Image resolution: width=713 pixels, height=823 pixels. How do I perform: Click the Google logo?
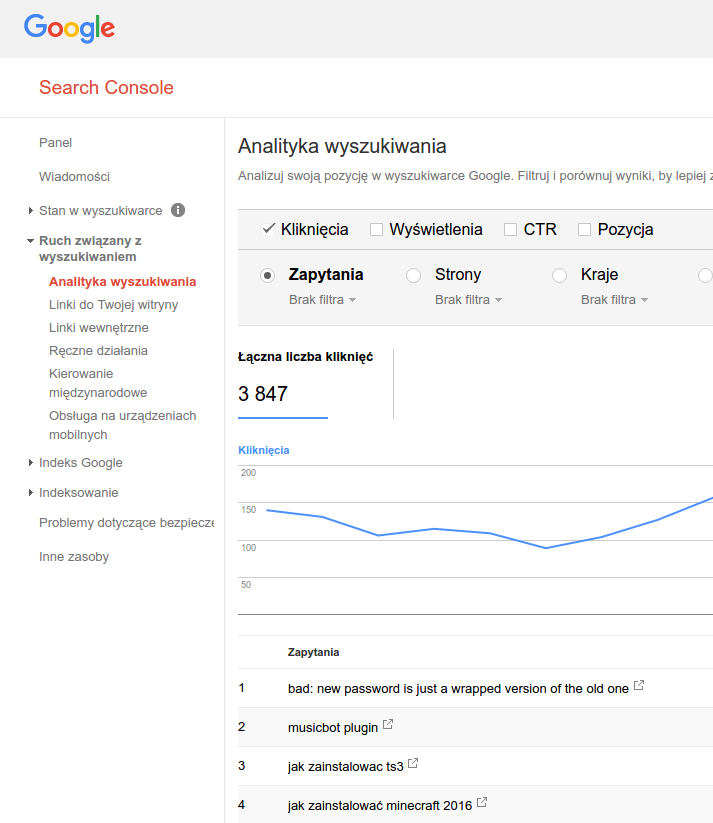[x=69, y=28]
